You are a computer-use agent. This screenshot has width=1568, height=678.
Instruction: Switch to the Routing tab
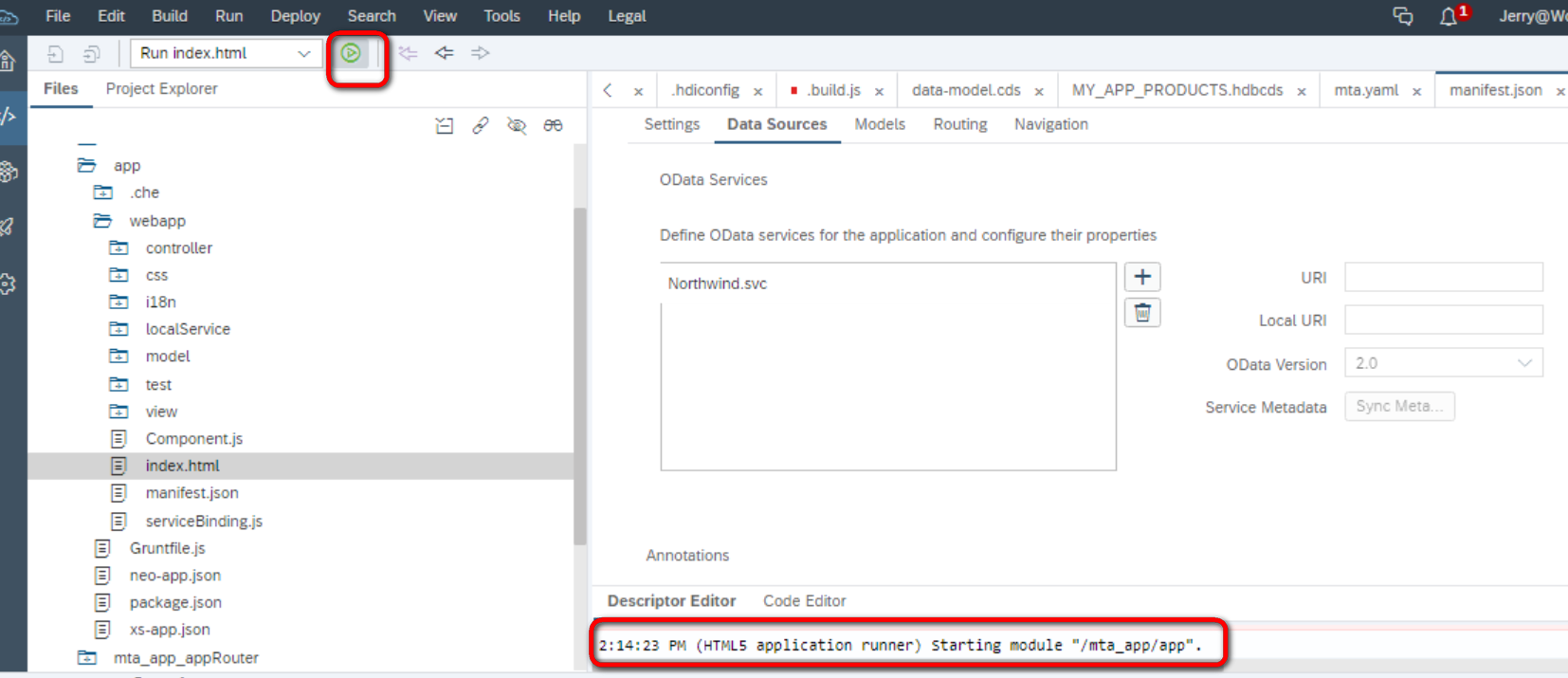(959, 124)
